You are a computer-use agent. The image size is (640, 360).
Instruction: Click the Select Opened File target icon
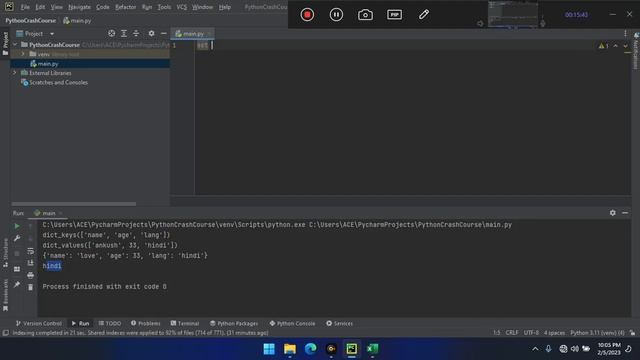pos(111,33)
